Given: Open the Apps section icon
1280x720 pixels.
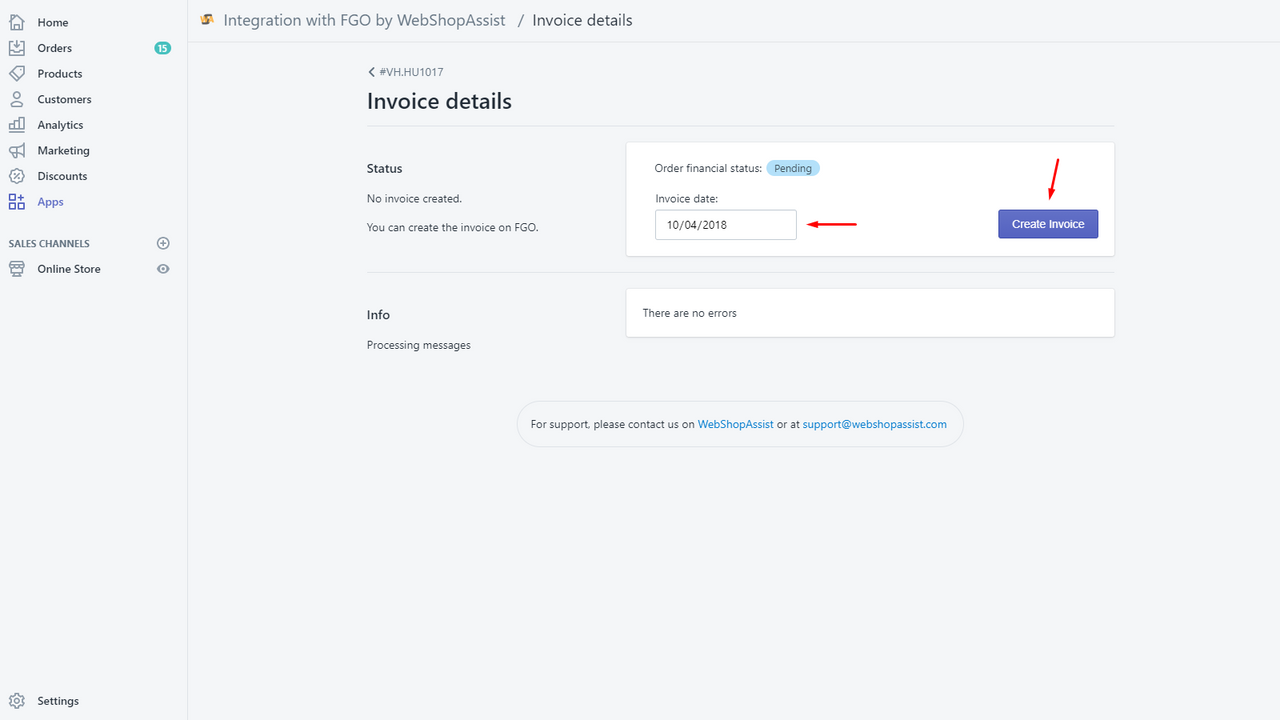Looking at the screenshot, I should click(x=16, y=201).
